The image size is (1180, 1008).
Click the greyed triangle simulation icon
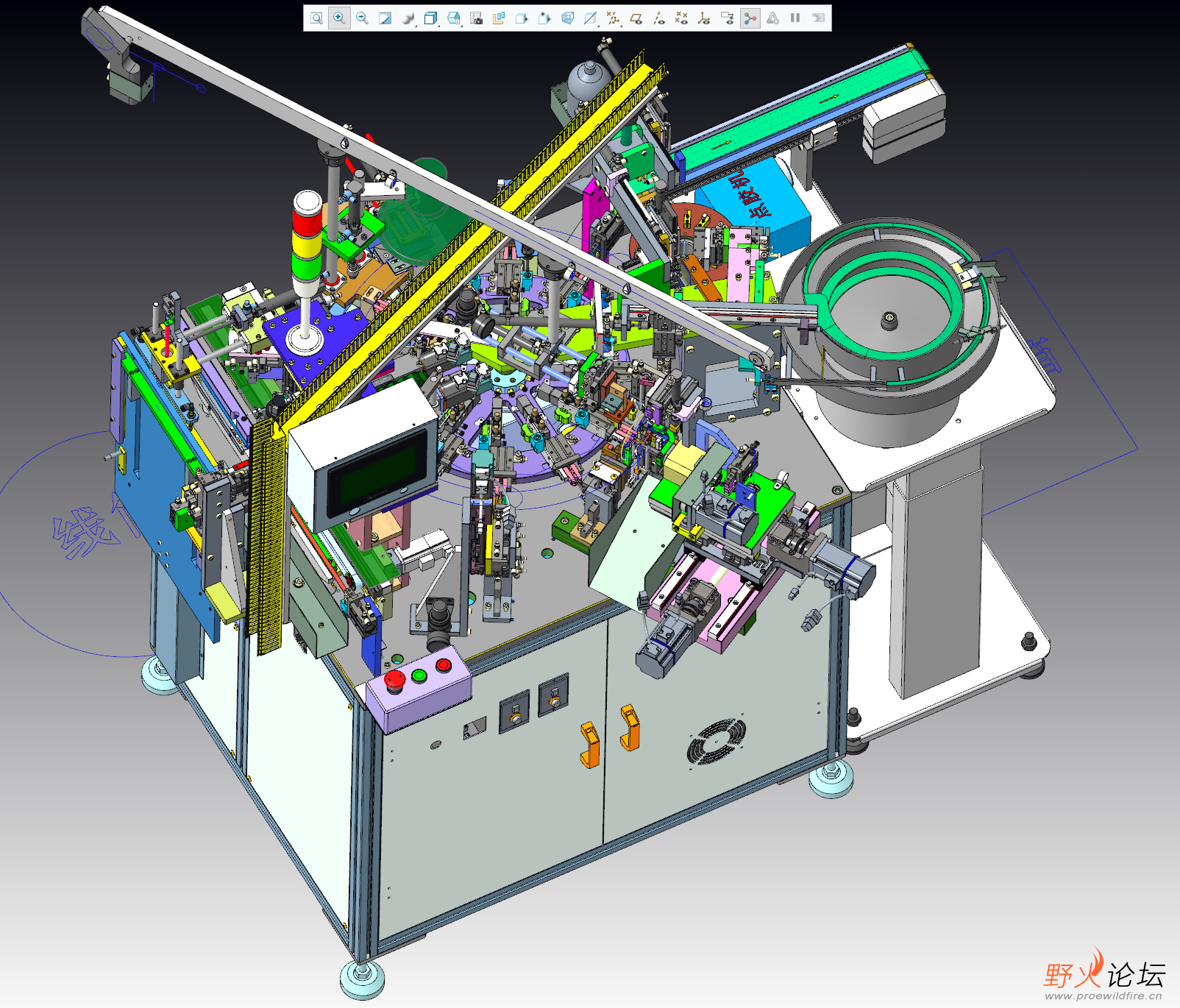point(773,18)
